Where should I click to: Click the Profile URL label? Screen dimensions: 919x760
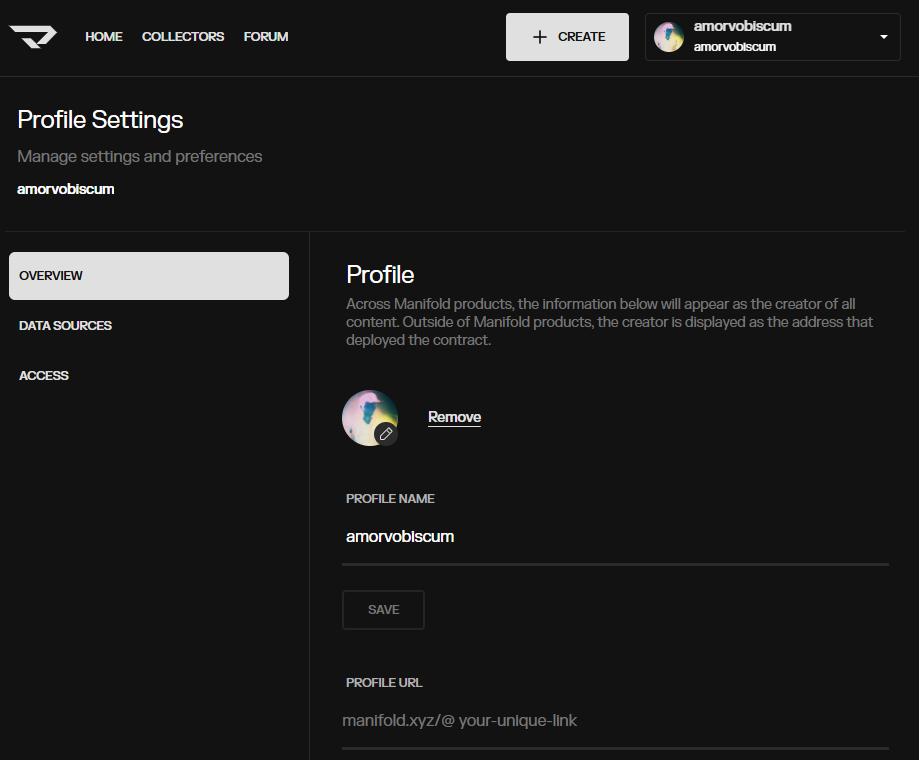(x=384, y=683)
